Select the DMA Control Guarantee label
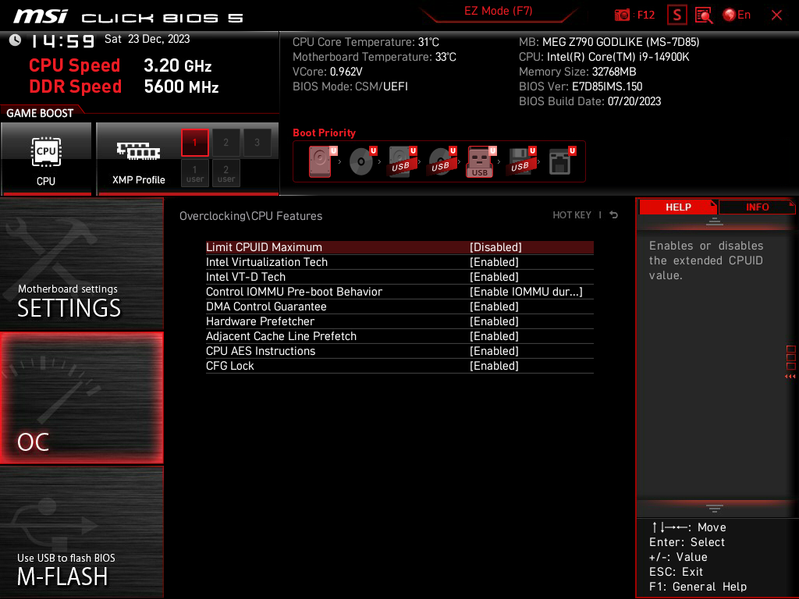 (x=266, y=306)
